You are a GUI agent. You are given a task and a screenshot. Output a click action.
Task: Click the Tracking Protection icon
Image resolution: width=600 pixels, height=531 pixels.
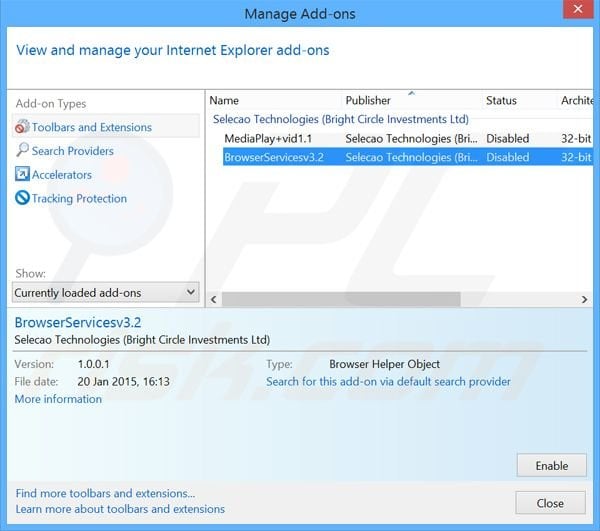[22, 198]
